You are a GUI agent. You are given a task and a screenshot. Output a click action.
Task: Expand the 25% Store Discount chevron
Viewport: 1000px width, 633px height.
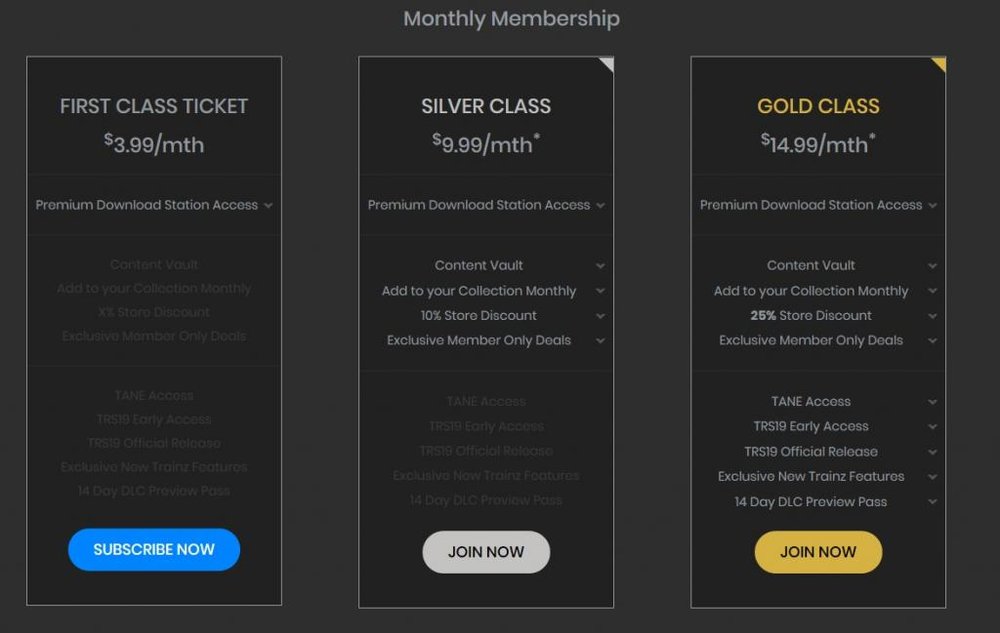click(x=932, y=316)
